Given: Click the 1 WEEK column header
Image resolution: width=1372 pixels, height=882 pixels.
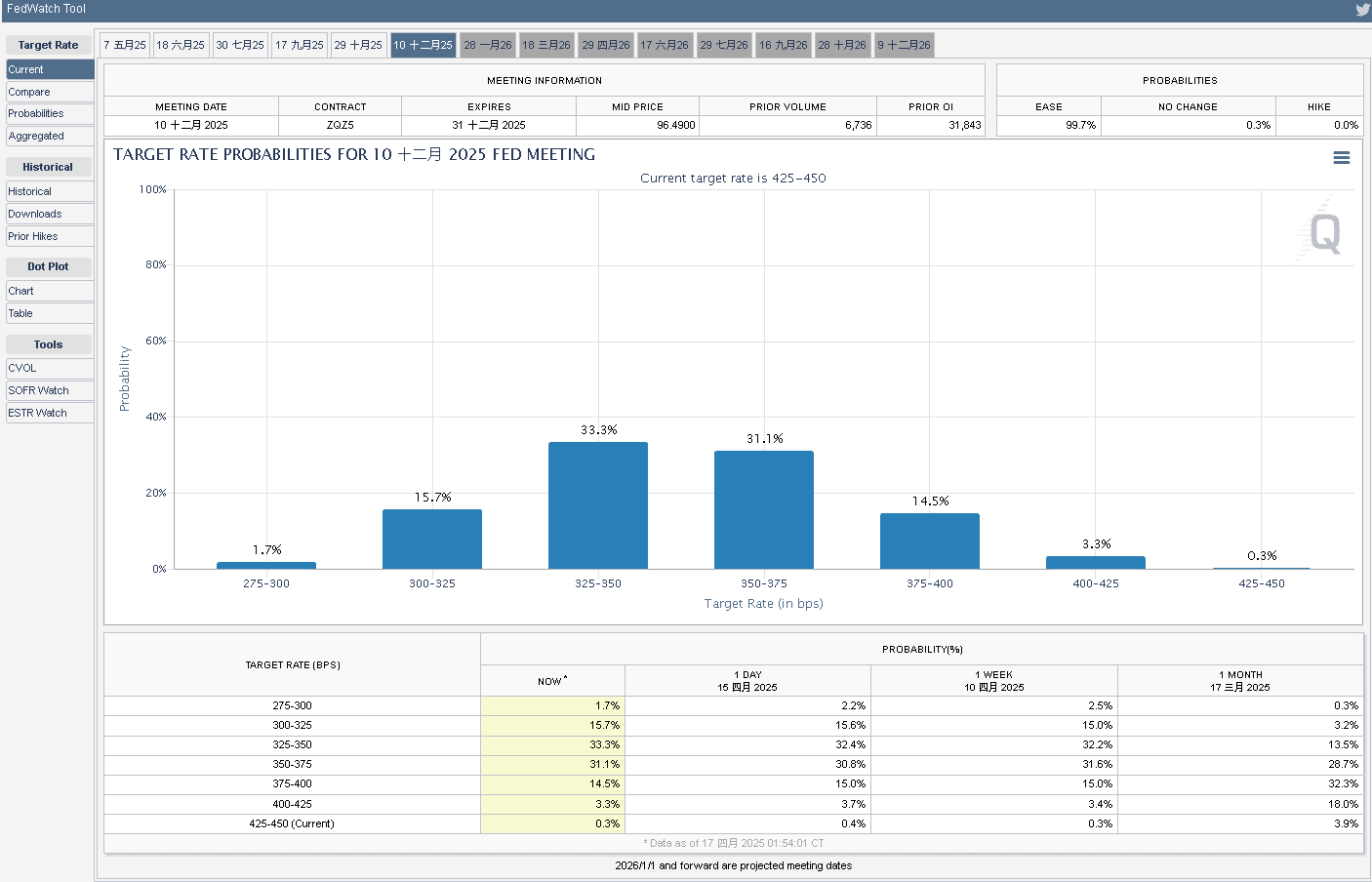Looking at the screenshot, I should (x=994, y=681).
